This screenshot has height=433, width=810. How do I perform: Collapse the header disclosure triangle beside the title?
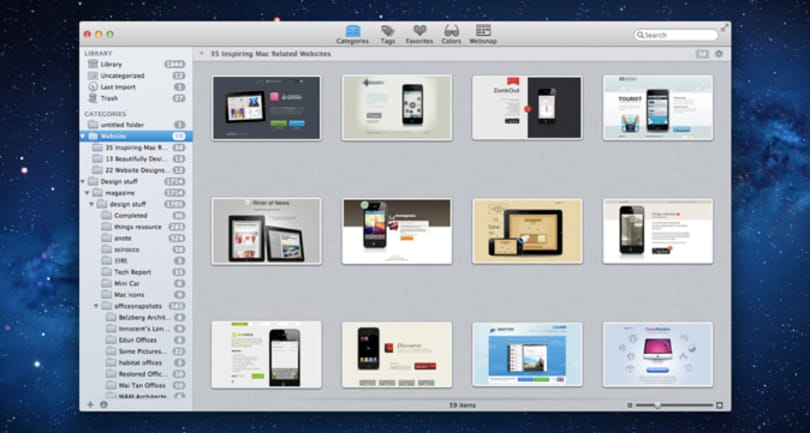click(202, 54)
